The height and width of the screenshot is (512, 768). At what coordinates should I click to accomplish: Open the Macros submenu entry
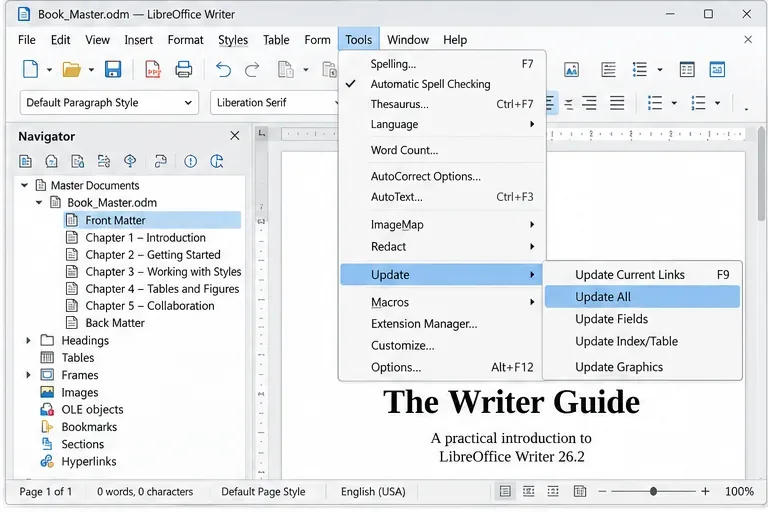[442, 302]
